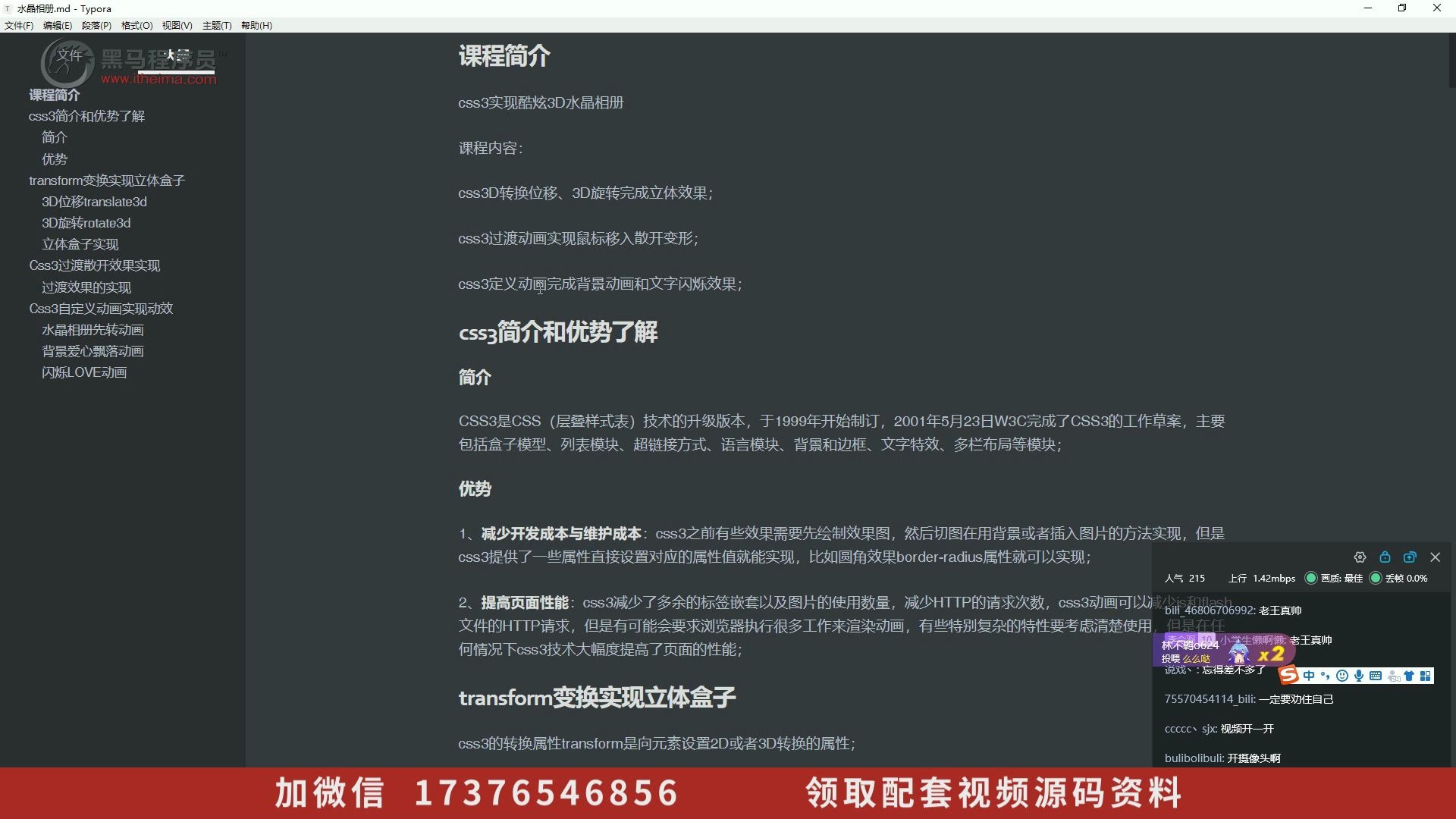The width and height of the screenshot is (1456, 819).
Task: Open the 格式(O) menu
Action: pos(136,25)
